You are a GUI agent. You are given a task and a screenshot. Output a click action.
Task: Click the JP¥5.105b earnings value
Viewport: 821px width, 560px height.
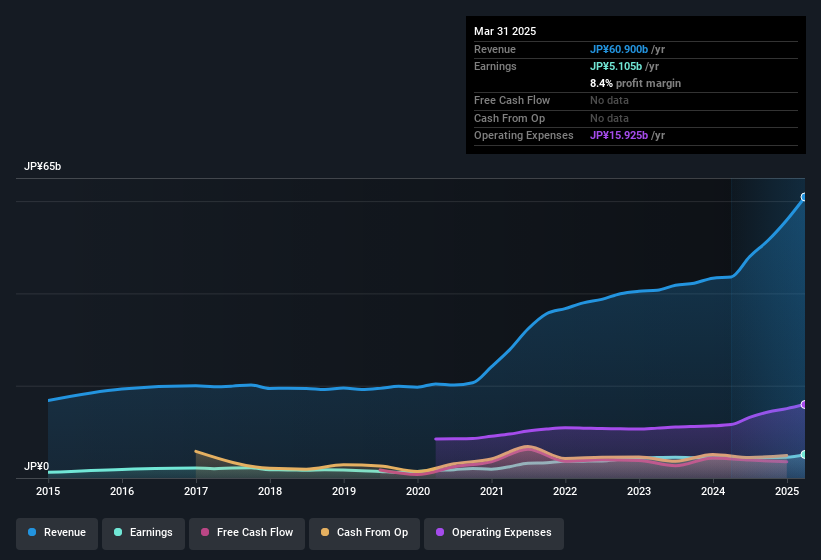click(x=616, y=66)
